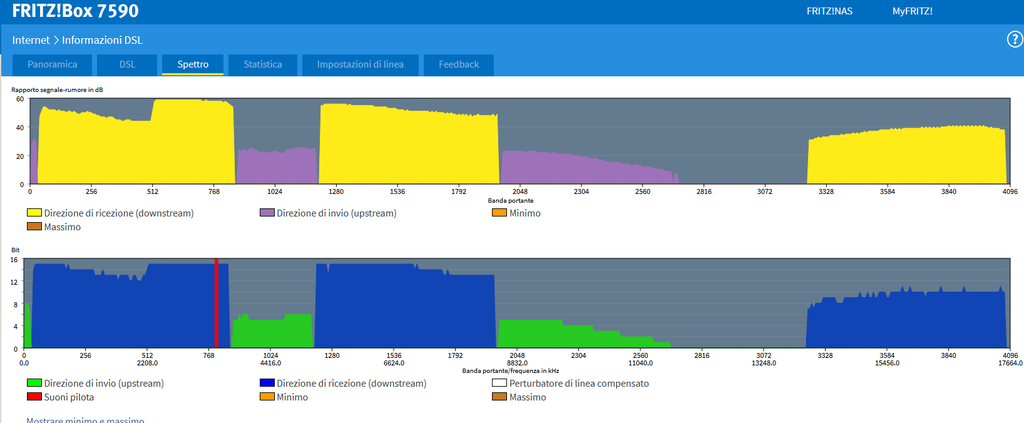1024x423 pixels.
Task: Click blue downstream swatch in bit legend
Action: (267, 383)
